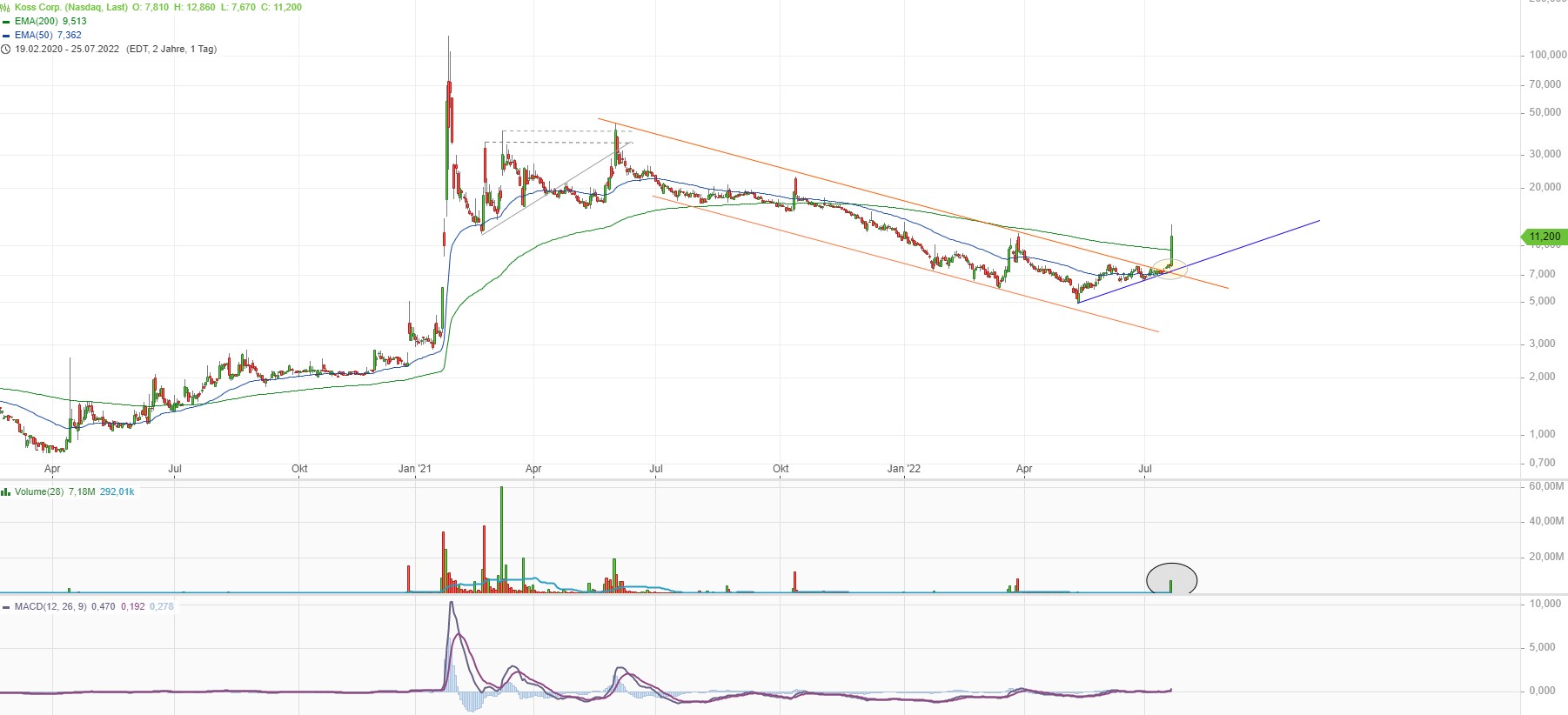Click the yellow ellipse at the breakout point
The image size is (1568, 715).
1169,270
